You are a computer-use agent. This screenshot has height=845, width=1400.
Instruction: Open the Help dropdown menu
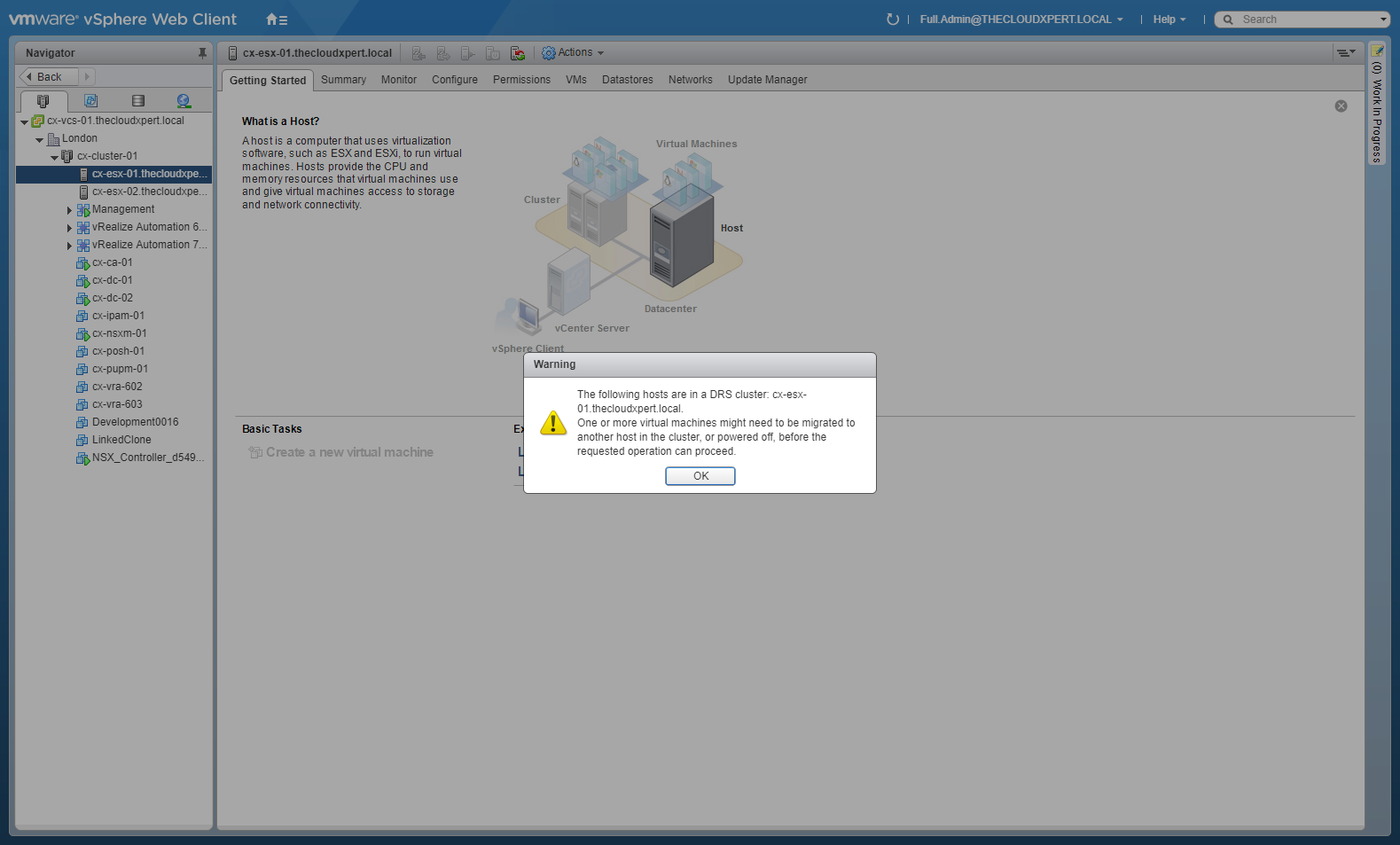tap(1169, 20)
